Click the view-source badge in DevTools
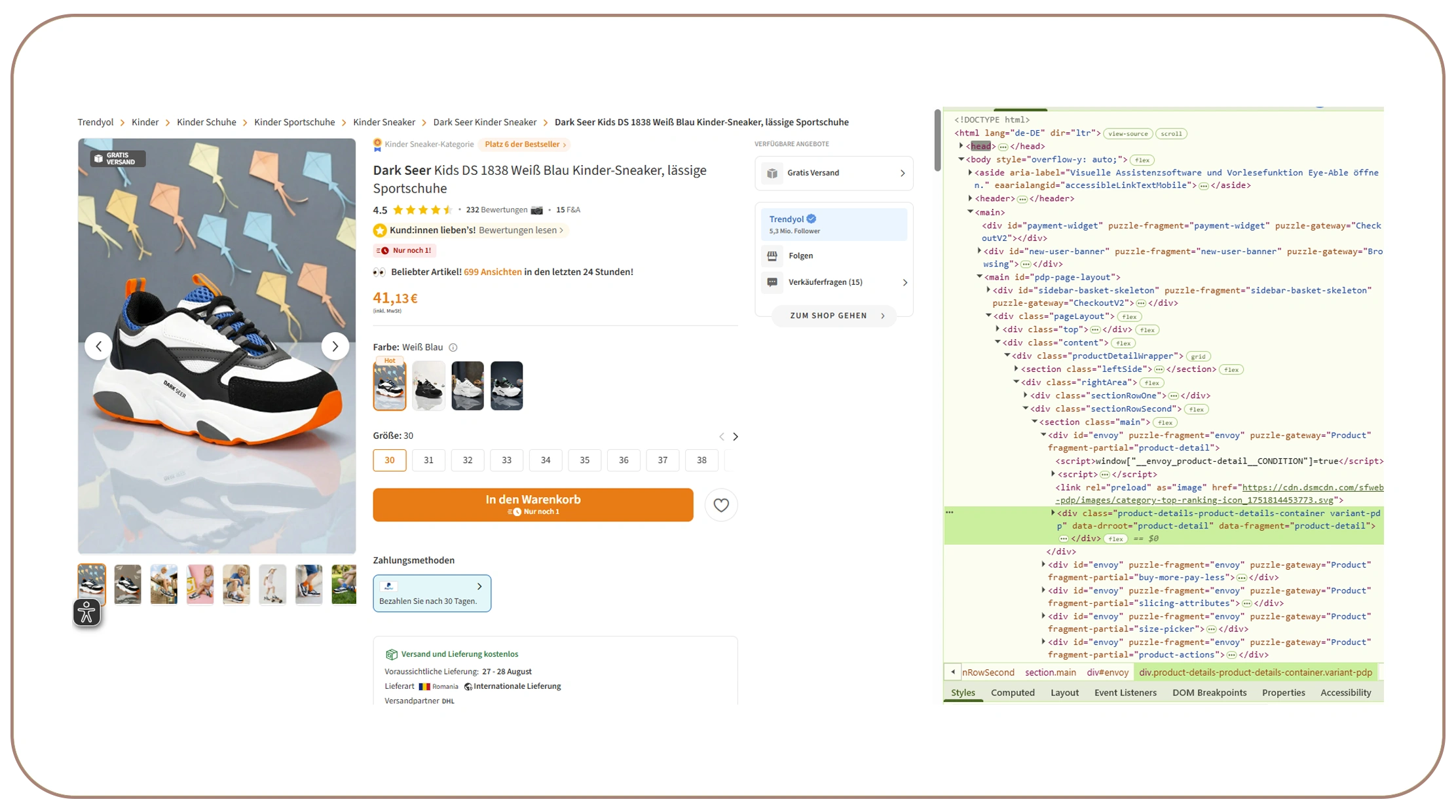This screenshot has height=812, width=1456. pos(1128,134)
